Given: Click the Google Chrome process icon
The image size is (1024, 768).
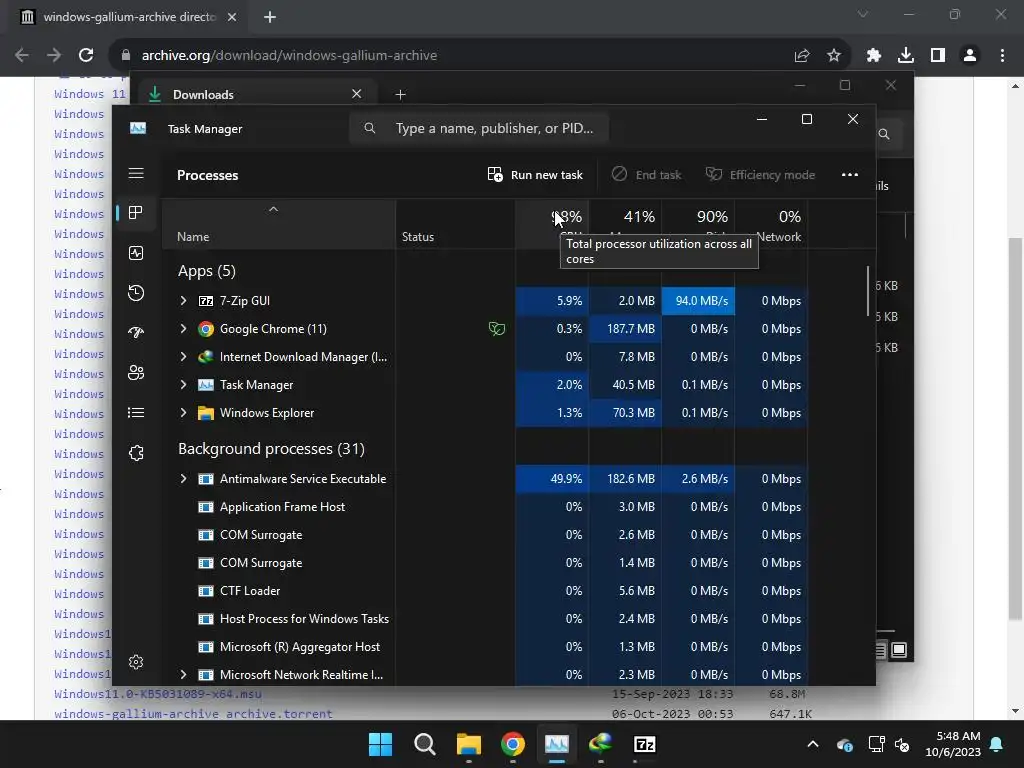Looking at the screenshot, I should coord(206,329).
